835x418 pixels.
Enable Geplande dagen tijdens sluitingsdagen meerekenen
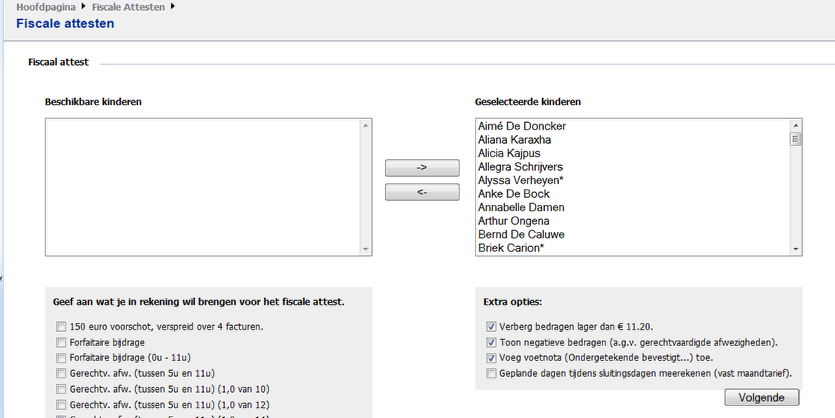[491, 373]
